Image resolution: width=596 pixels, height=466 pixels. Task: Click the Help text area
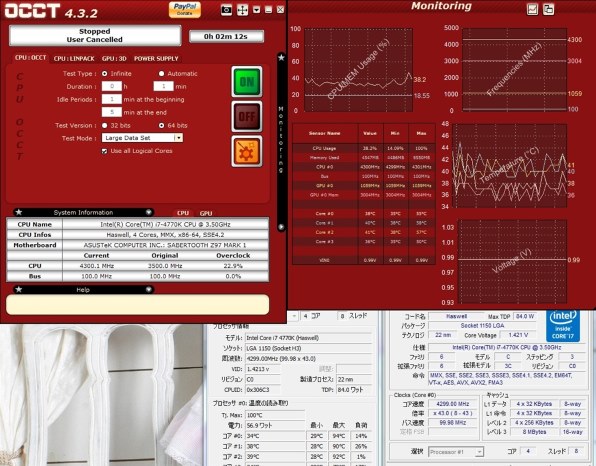(x=138, y=304)
